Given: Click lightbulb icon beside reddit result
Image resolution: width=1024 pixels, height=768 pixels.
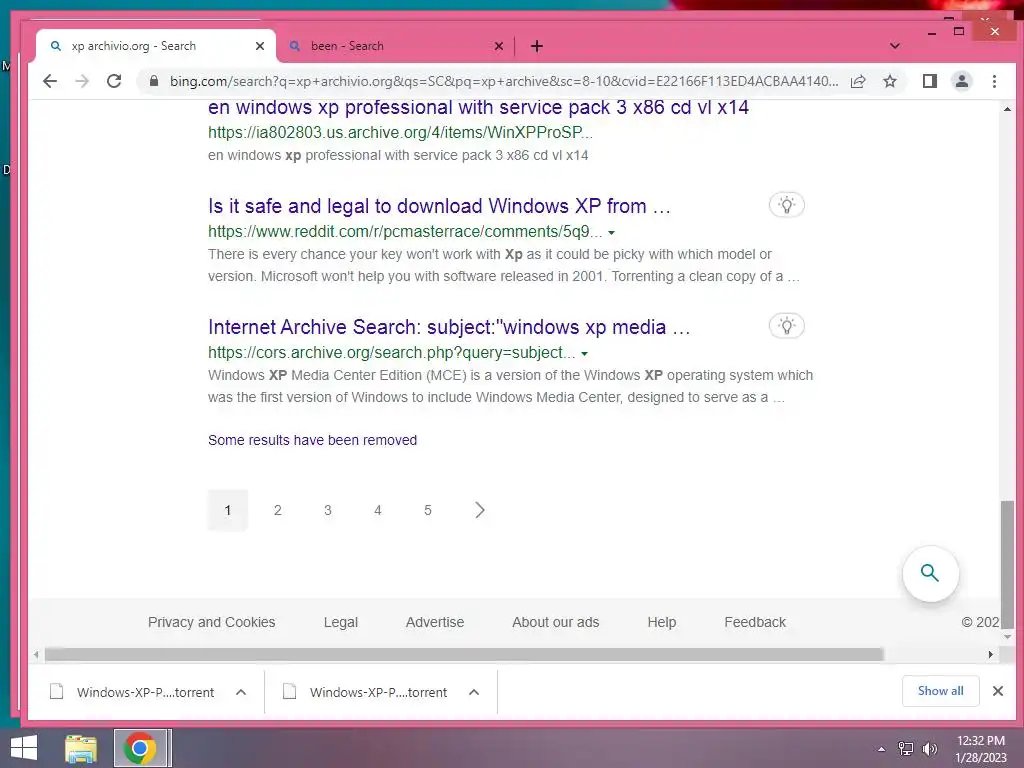Looking at the screenshot, I should tap(786, 205).
